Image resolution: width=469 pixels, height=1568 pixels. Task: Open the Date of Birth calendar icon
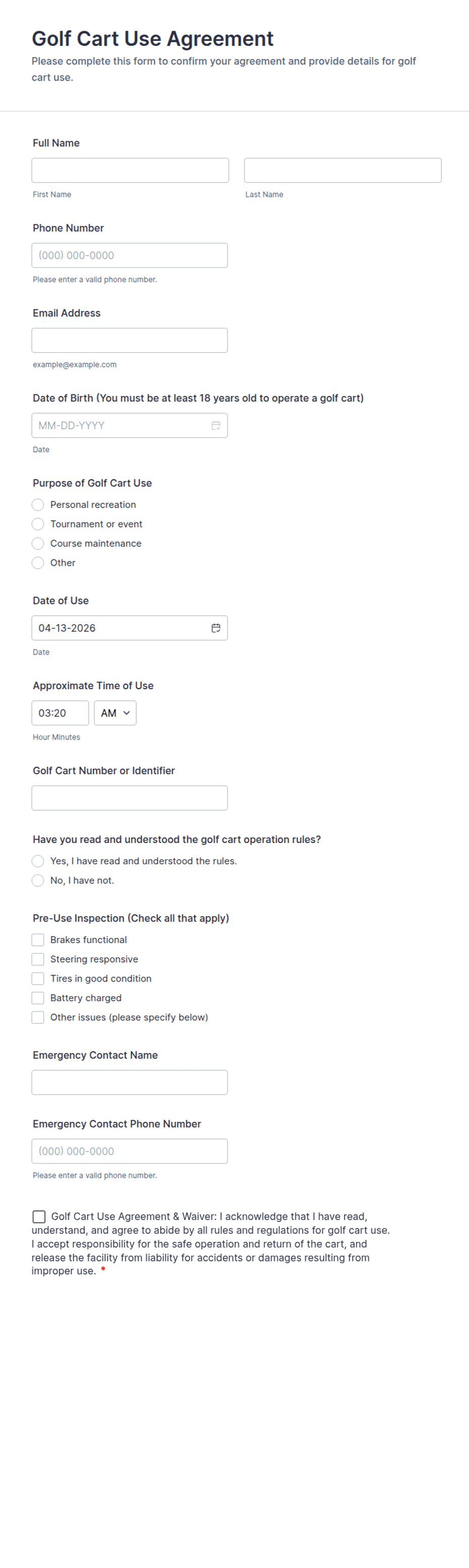tap(216, 426)
